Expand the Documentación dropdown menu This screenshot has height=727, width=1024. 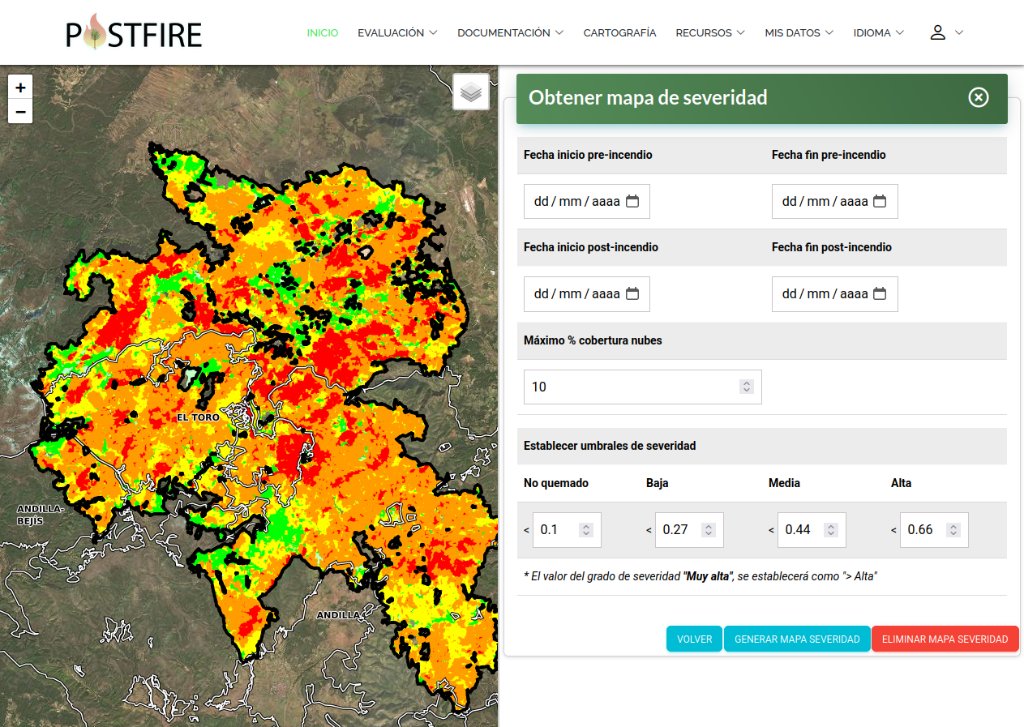point(510,33)
